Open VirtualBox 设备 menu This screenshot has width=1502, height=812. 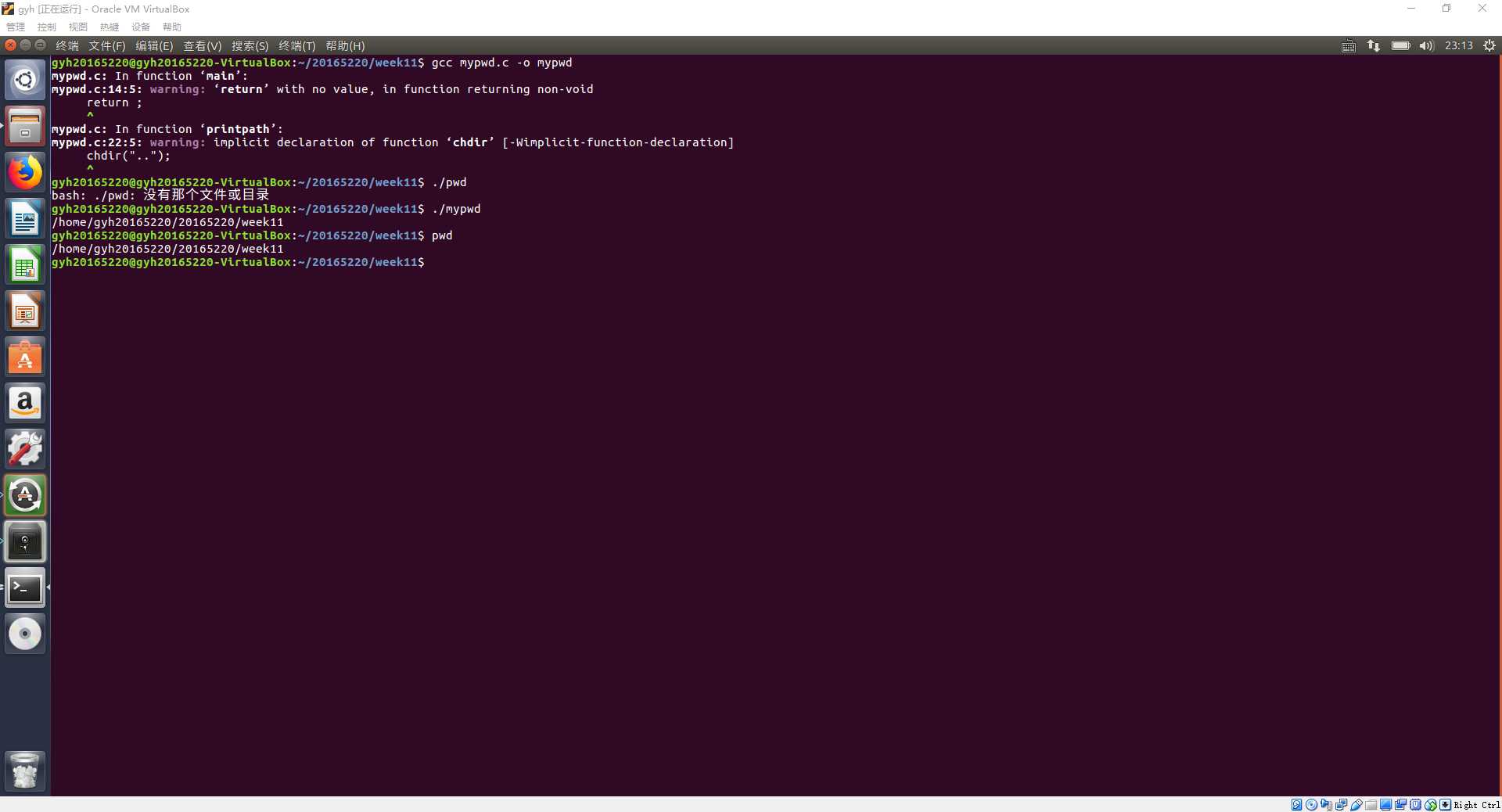coord(141,27)
